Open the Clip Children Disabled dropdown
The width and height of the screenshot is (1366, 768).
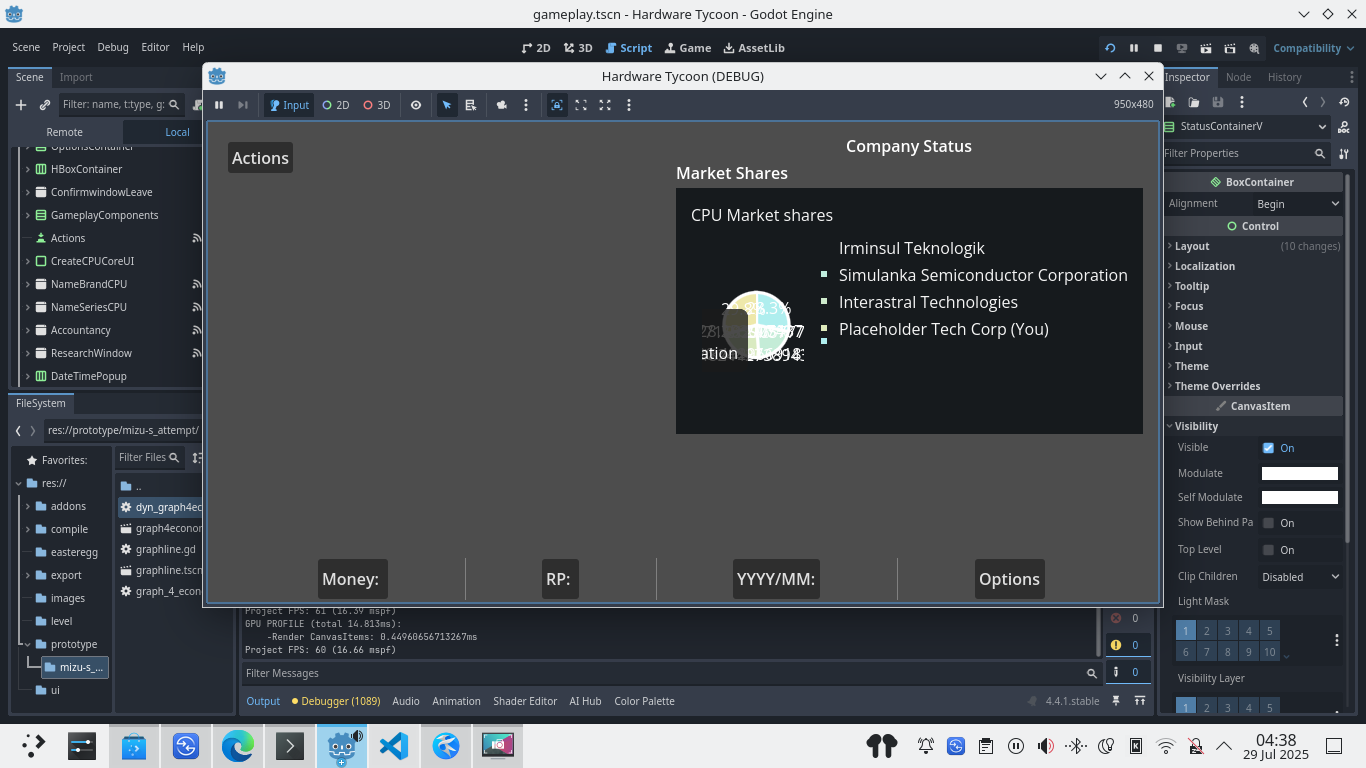point(1300,577)
